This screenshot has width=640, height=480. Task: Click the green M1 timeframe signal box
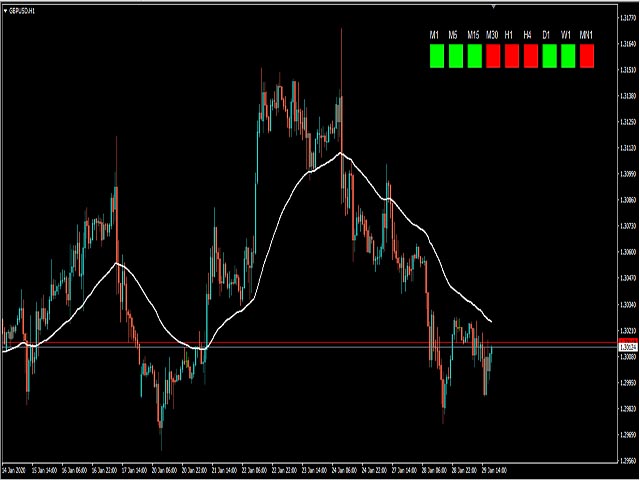click(437, 56)
